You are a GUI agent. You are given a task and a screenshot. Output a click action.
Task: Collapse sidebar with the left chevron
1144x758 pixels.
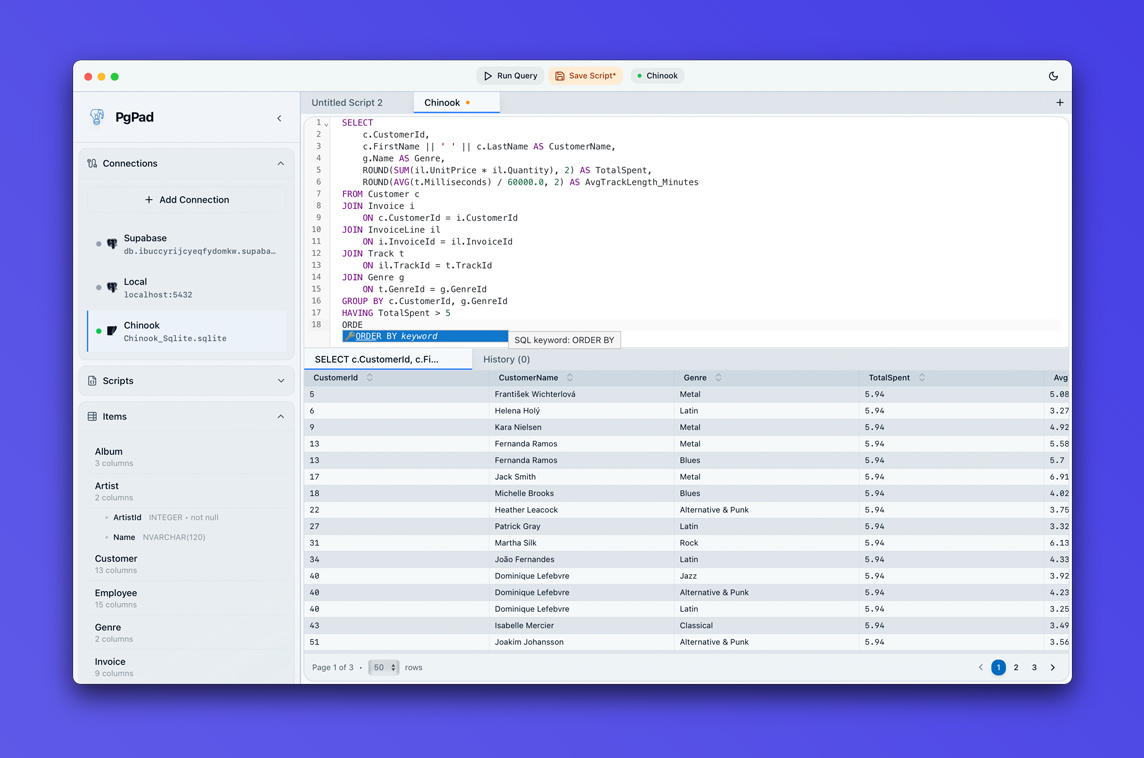[x=279, y=118]
